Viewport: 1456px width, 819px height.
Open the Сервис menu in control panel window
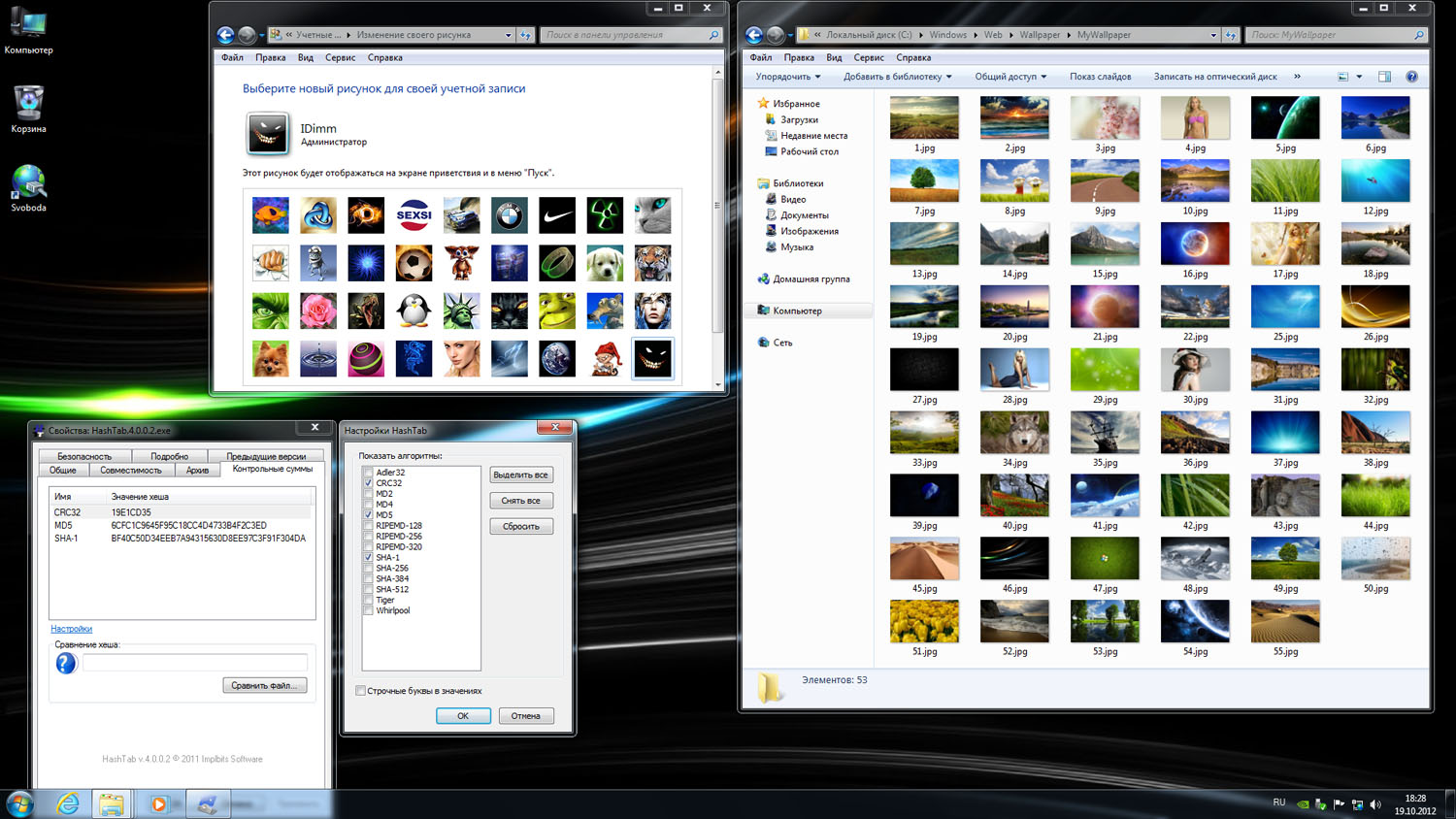tap(340, 57)
